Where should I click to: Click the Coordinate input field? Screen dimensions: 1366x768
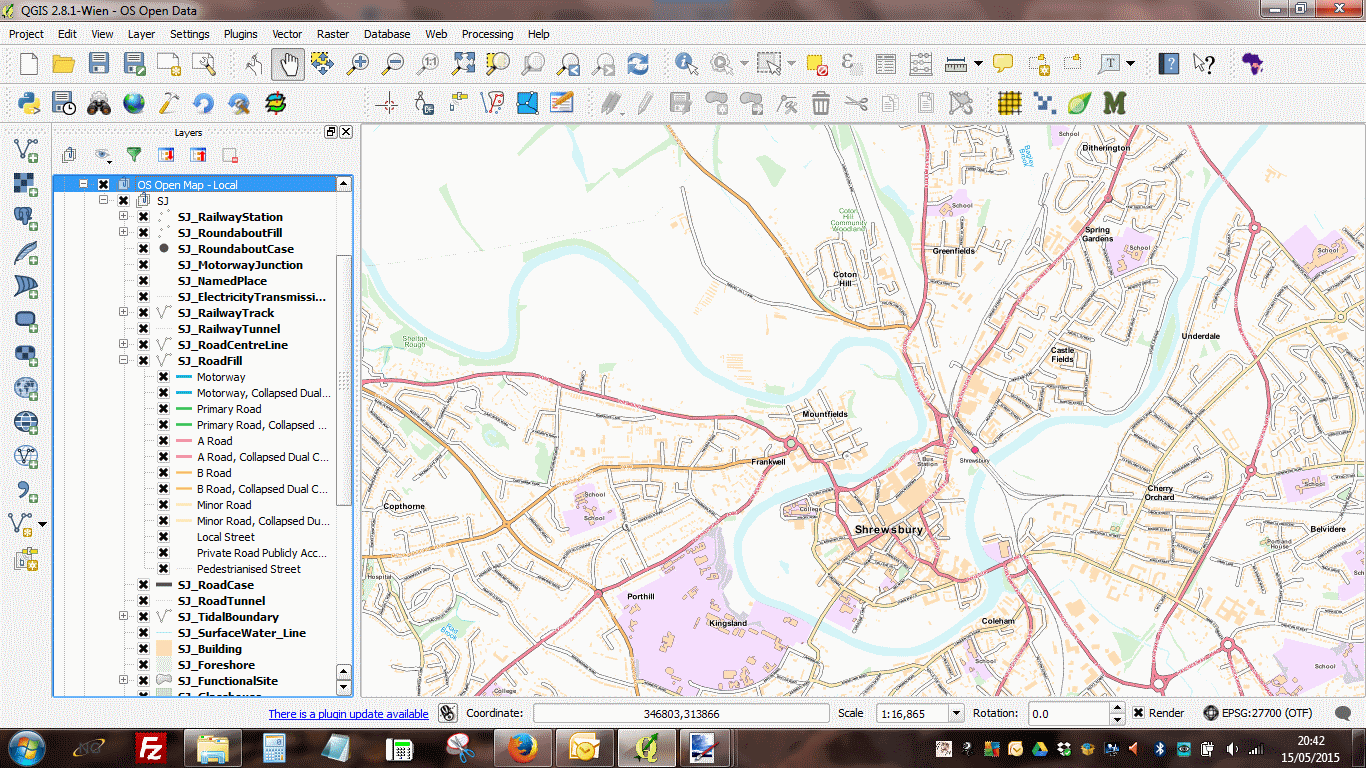(x=681, y=713)
